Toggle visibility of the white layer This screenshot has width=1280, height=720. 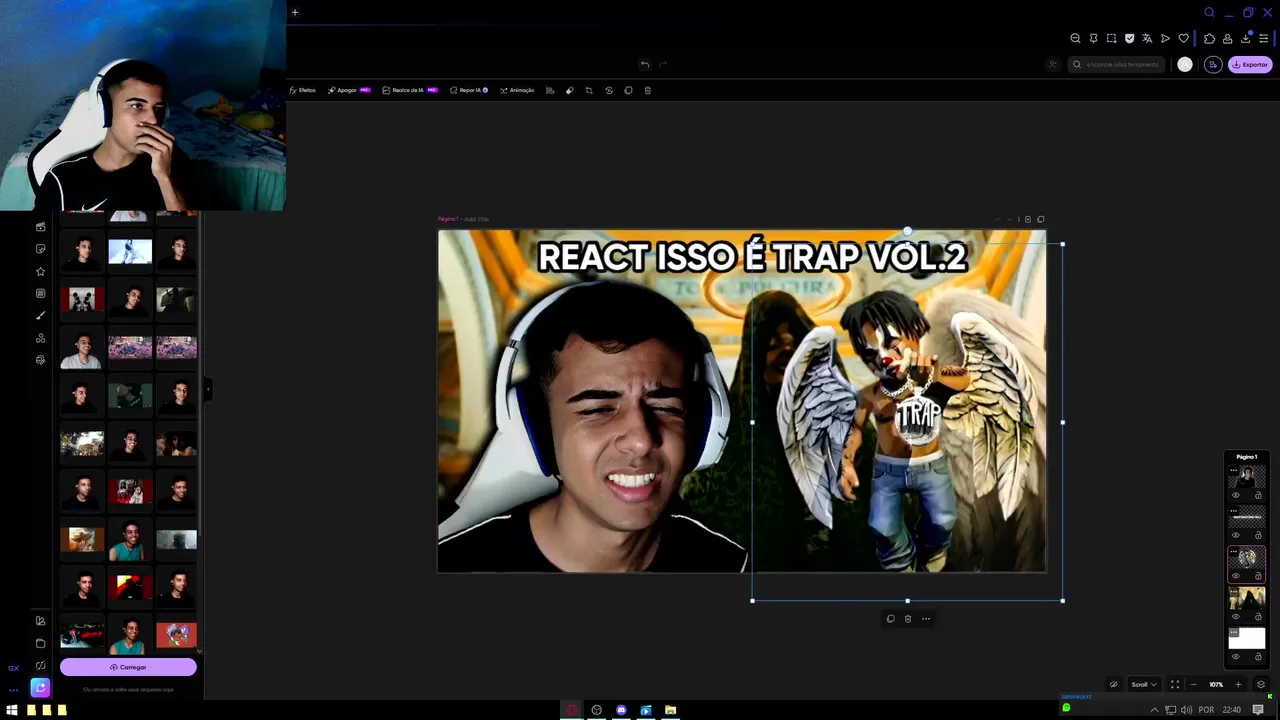pyautogui.click(x=1235, y=657)
